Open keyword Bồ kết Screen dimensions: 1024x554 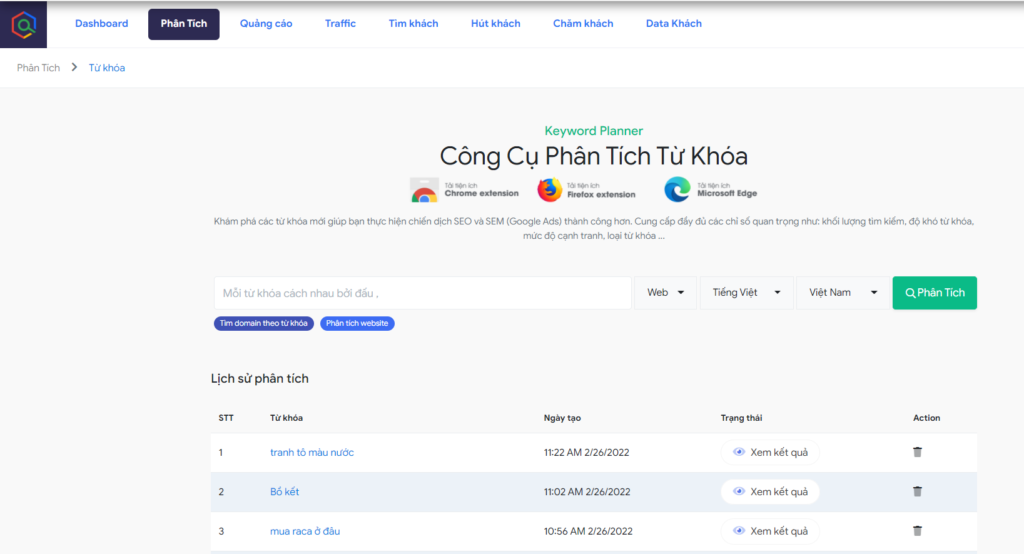pyautogui.click(x=284, y=492)
